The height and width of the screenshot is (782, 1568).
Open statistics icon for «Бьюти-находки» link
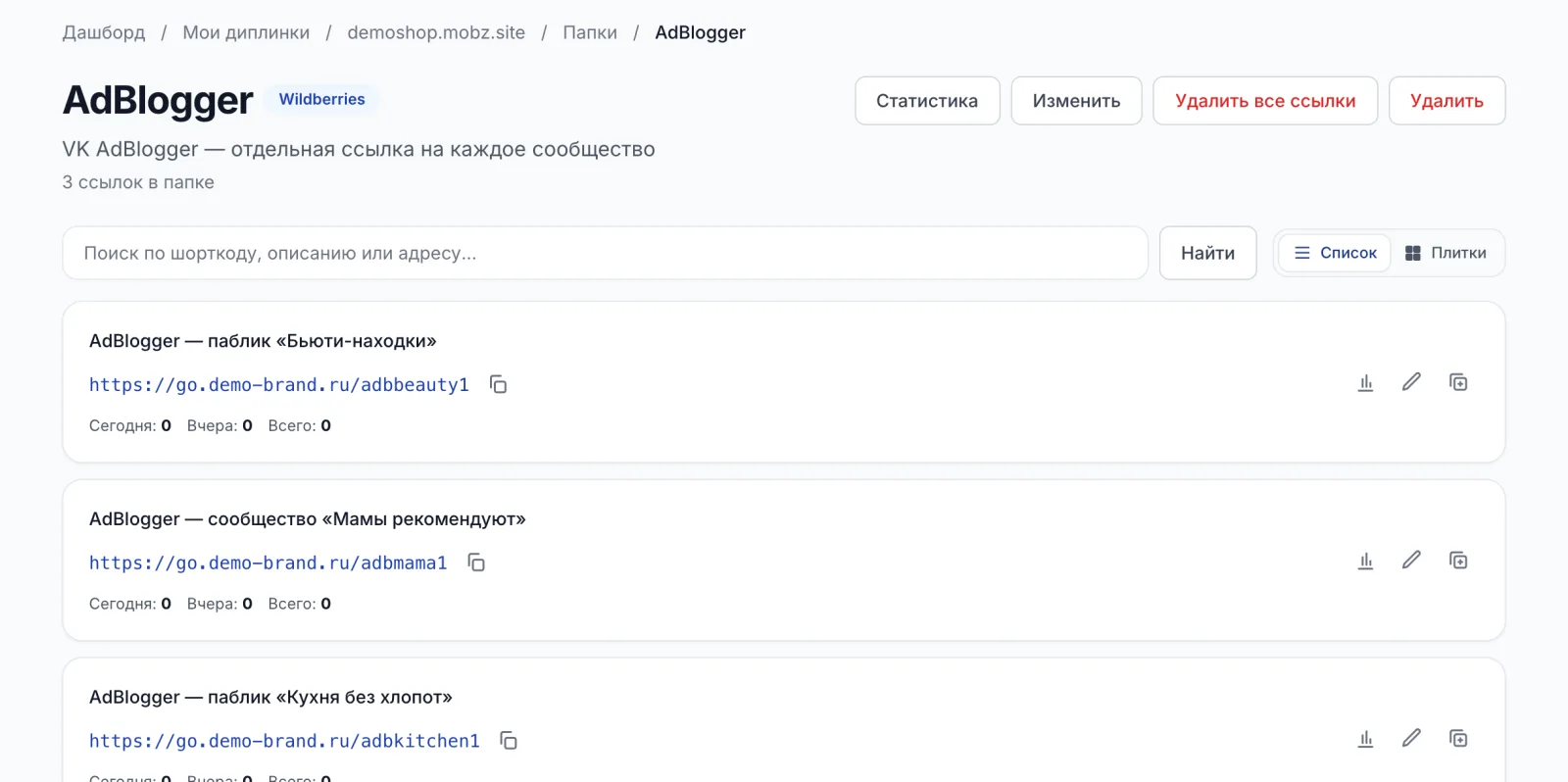click(x=1365, y=383)
